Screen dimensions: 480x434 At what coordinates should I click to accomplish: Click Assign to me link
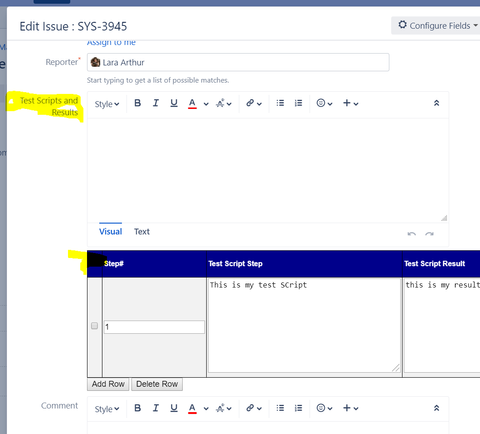click(x=111, y=43)
